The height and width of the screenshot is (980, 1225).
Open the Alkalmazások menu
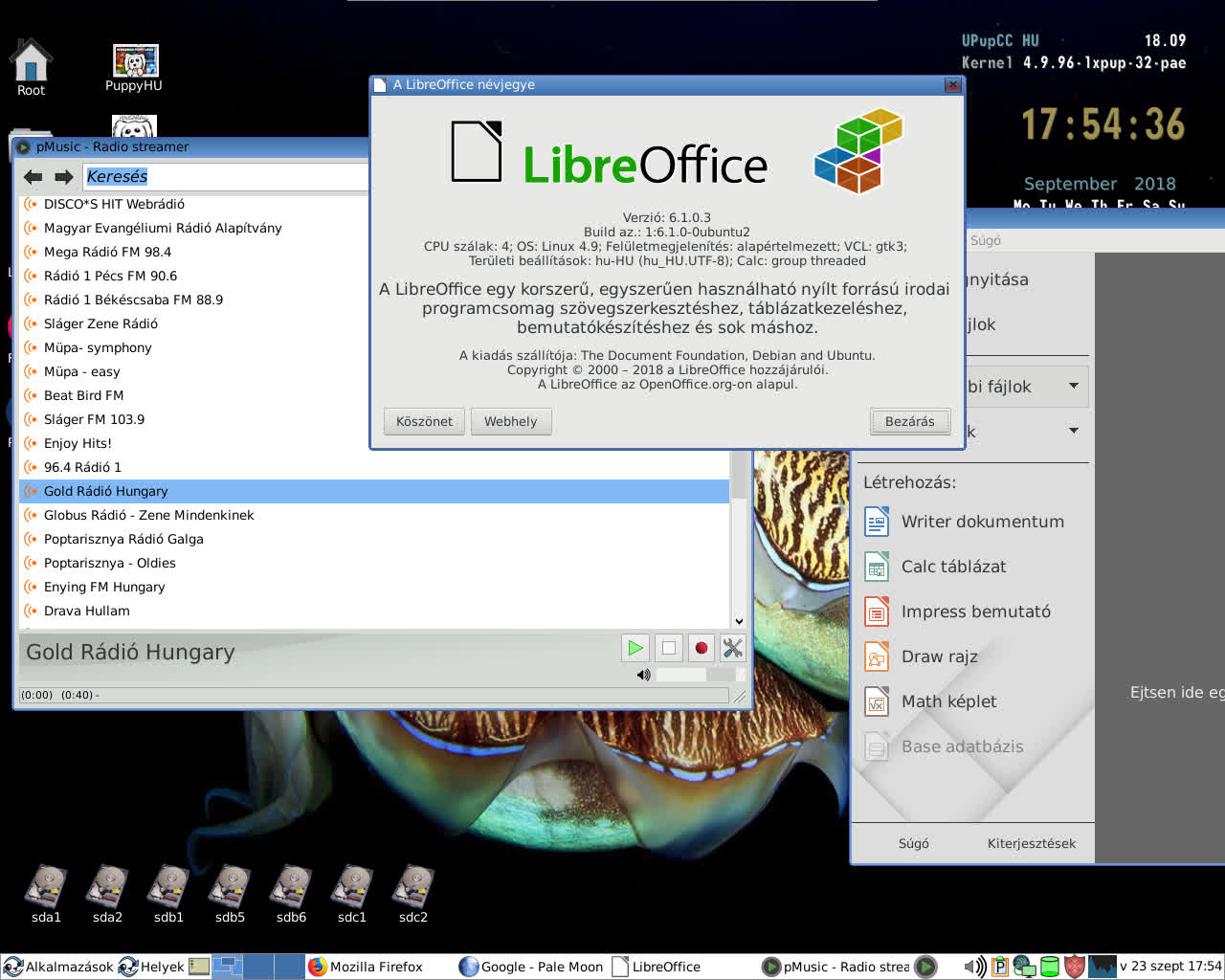[x=58, y=967]
